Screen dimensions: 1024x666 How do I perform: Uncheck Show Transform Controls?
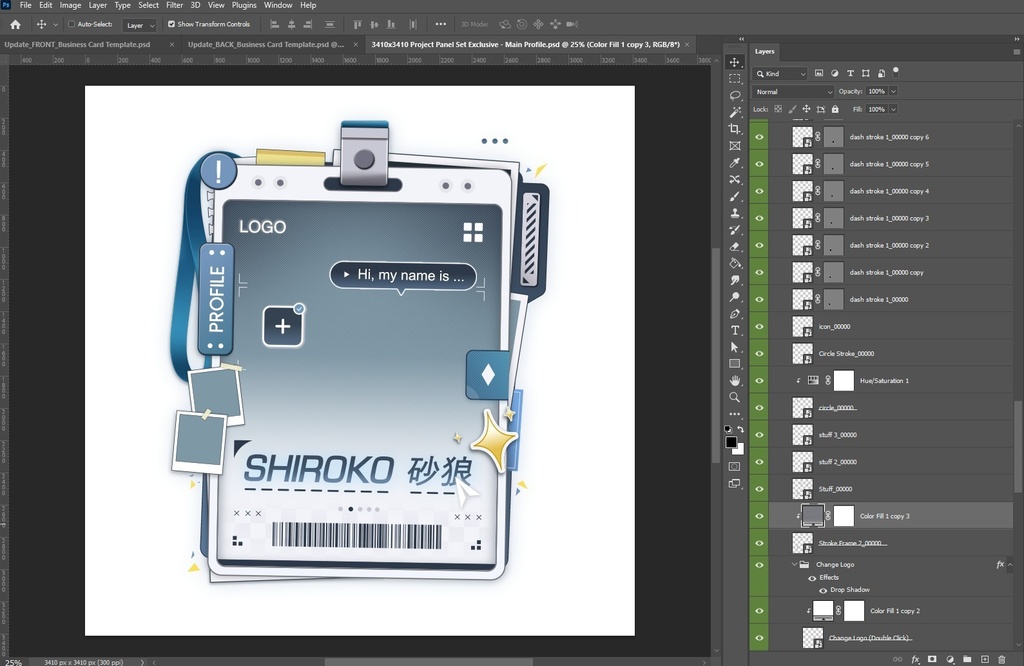[171, 24]
